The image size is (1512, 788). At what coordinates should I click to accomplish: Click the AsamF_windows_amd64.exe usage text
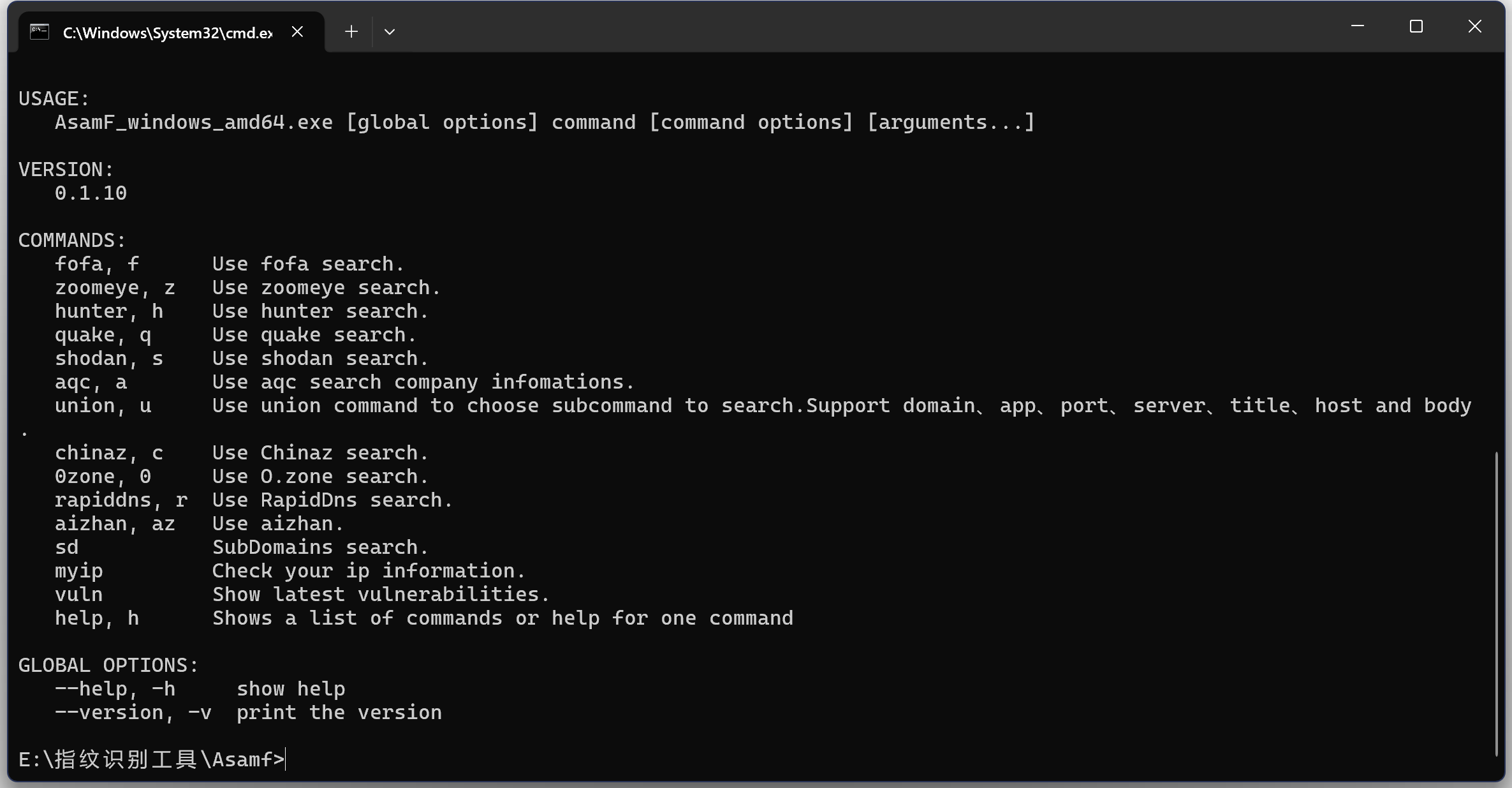(x=194, y=123)
